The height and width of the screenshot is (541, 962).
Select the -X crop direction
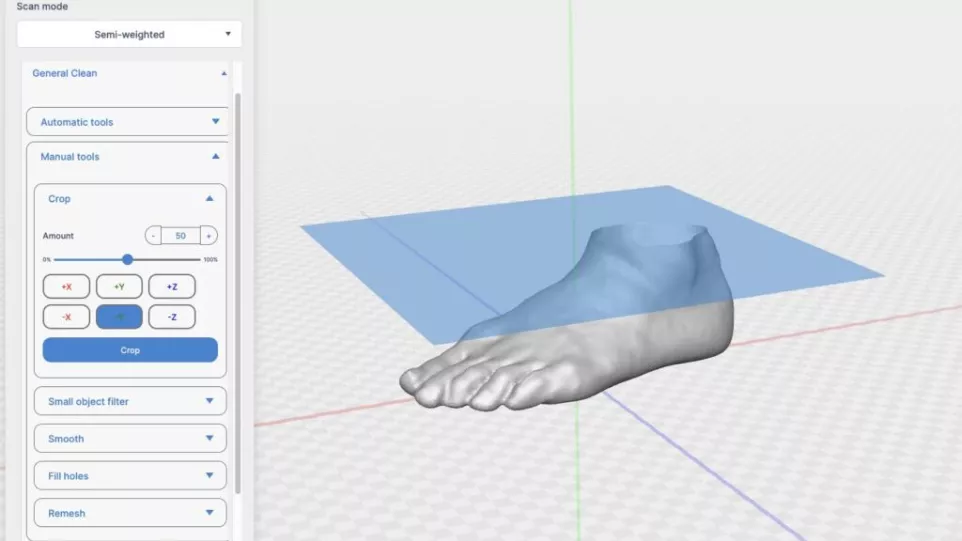pyautogui.click(x=66, y=317)
